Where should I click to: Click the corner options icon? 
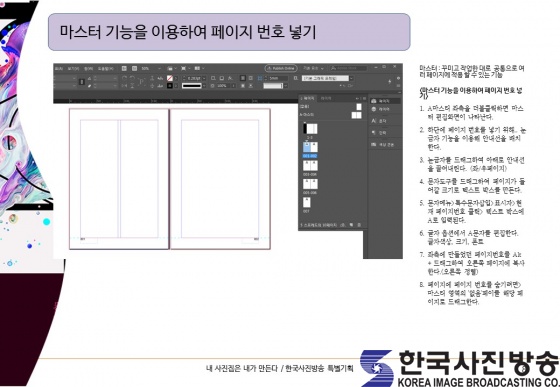[260, 78]
